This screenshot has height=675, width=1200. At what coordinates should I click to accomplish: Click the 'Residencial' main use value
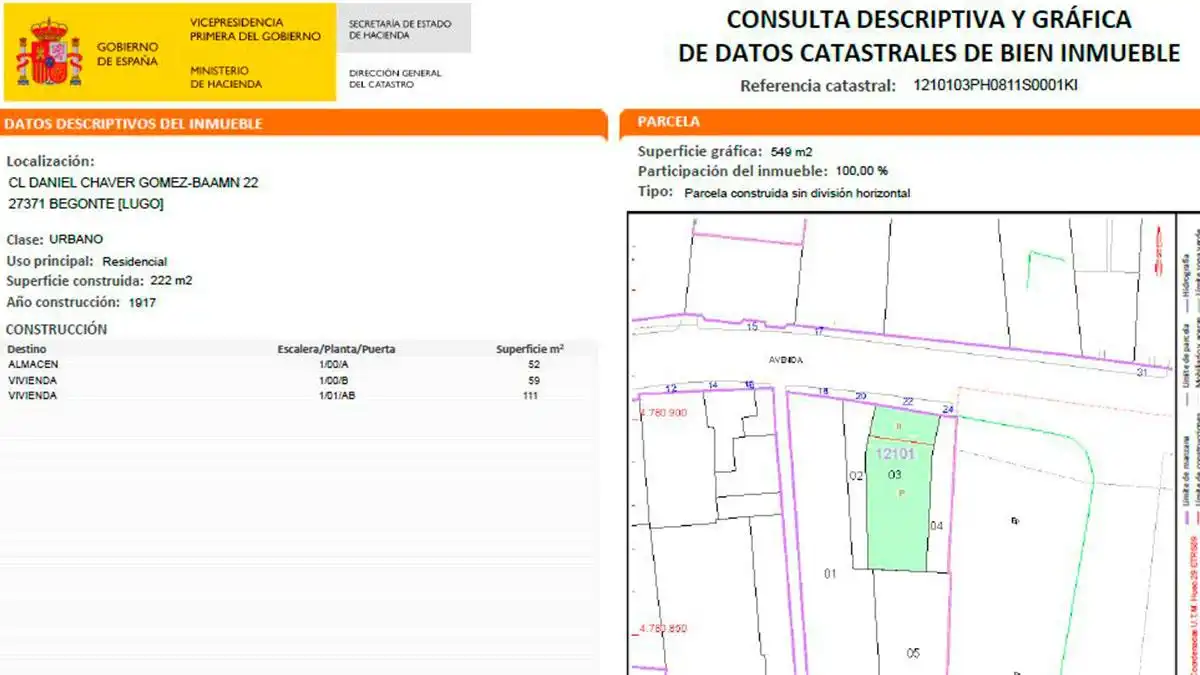135,261
